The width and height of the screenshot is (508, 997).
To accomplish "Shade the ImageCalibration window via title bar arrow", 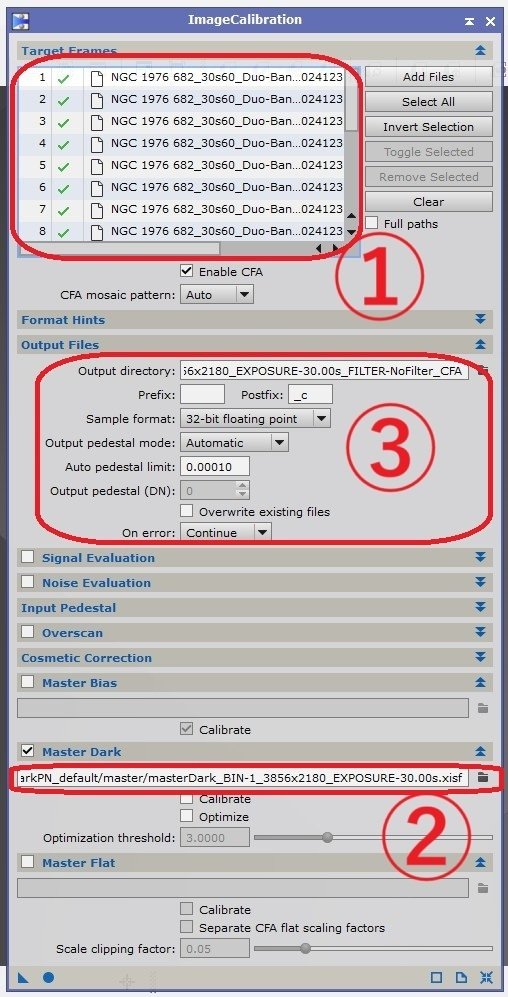I will coord(469,20).
